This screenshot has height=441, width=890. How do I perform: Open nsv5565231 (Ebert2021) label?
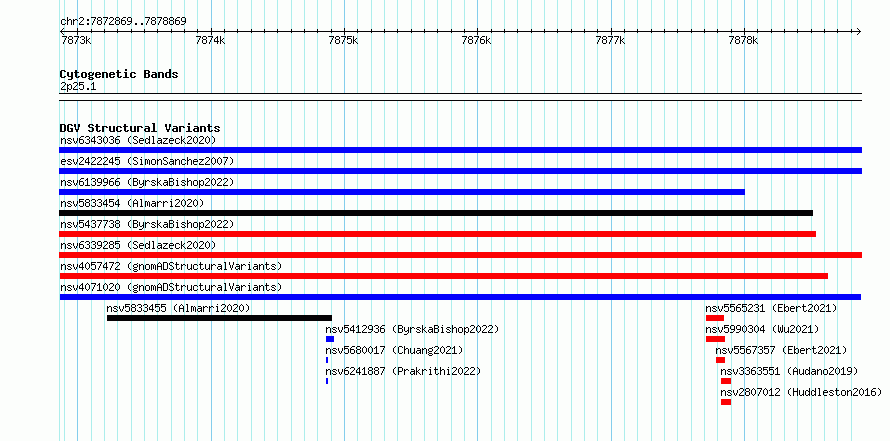click(x=771, y=308)
